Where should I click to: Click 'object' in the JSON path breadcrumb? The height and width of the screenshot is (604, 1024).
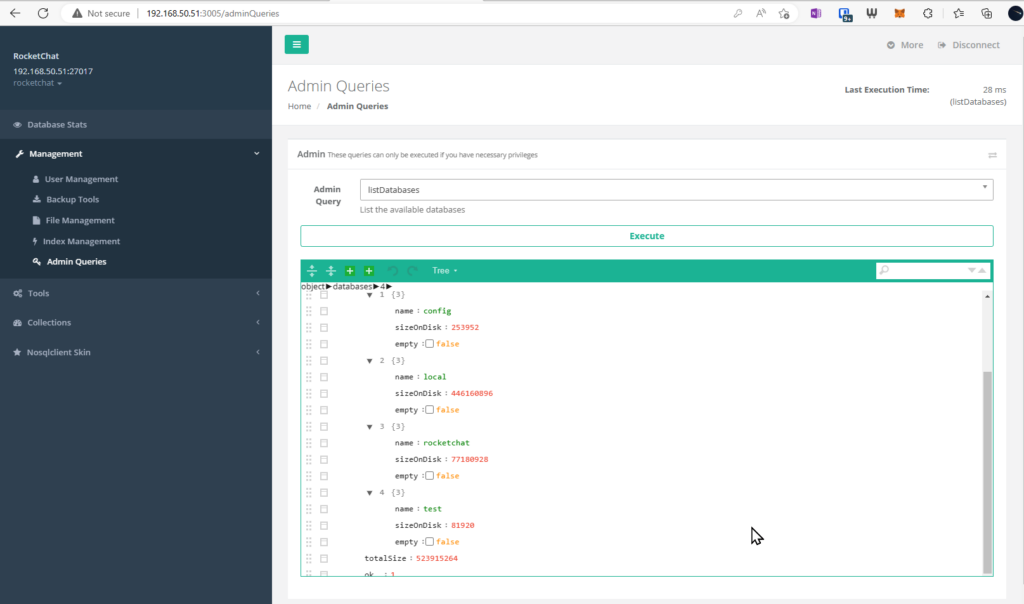coord(313,286)
